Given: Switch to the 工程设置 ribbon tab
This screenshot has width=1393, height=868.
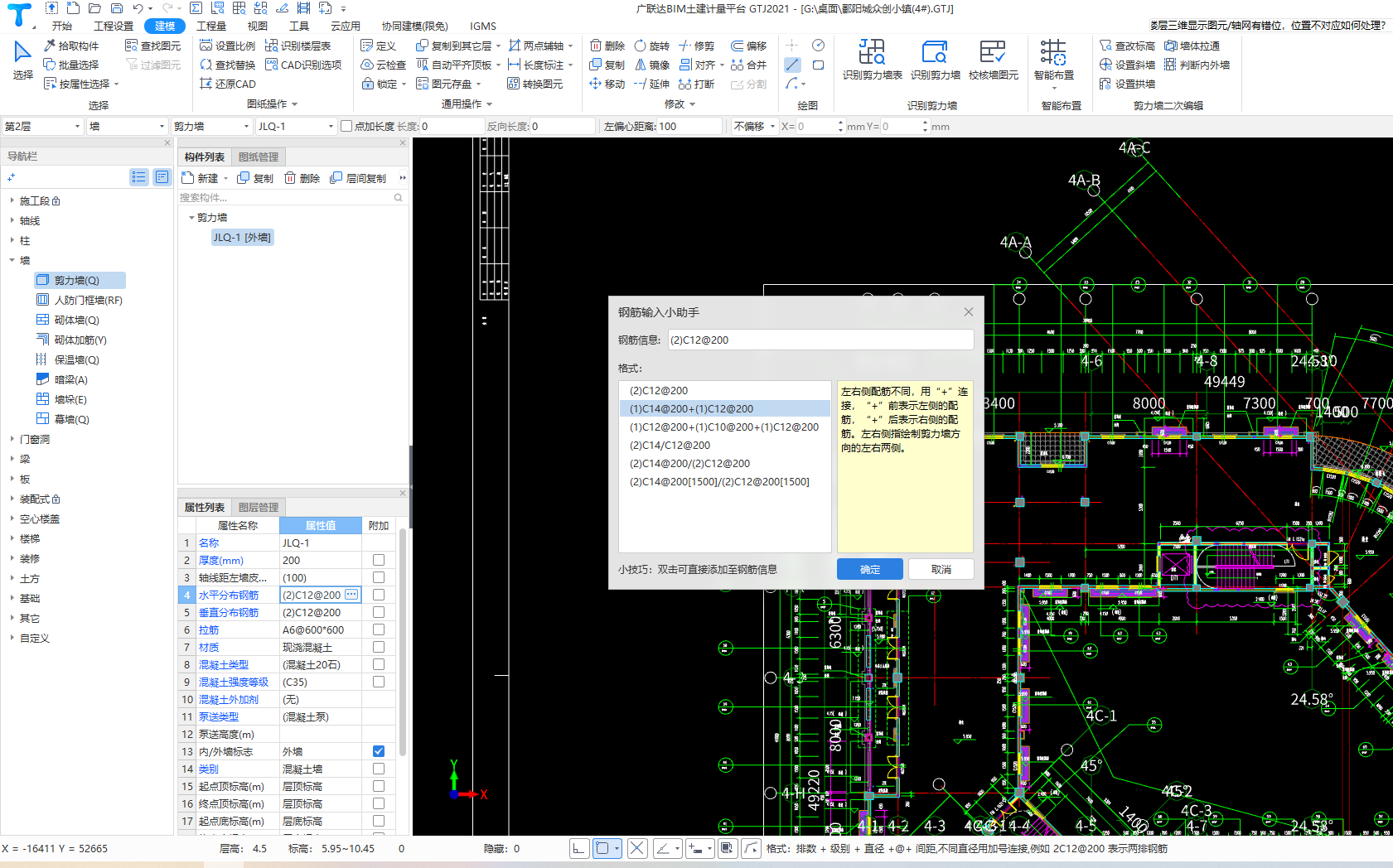Looking at the screenshot, I should (x=114, y=26).
